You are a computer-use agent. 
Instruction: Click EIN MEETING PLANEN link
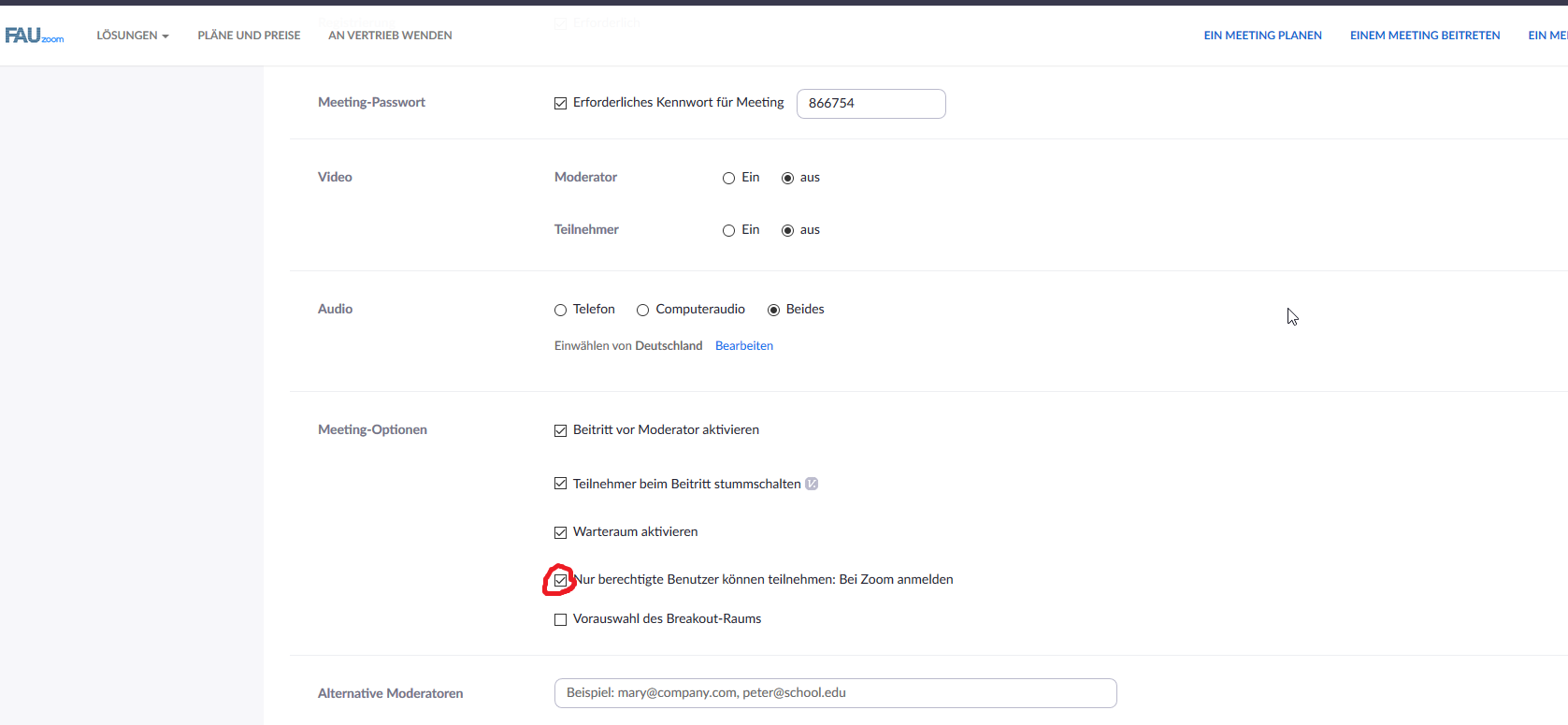(1262, 36)
